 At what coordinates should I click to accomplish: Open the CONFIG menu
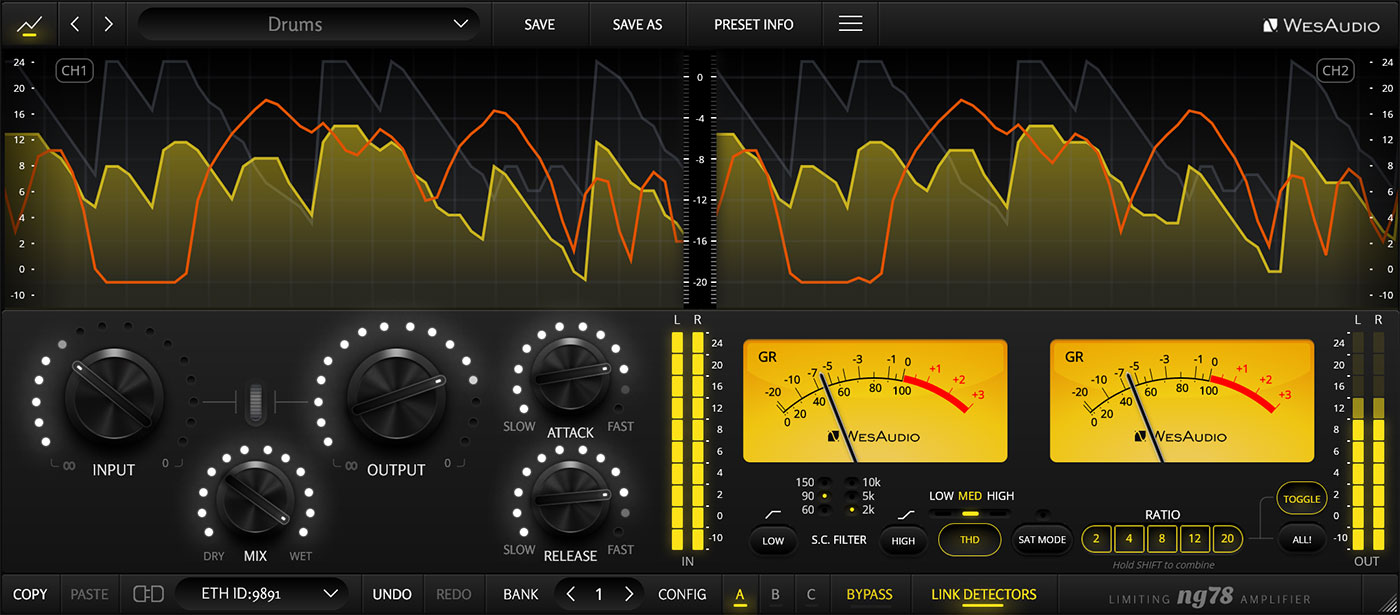point(682,594)
